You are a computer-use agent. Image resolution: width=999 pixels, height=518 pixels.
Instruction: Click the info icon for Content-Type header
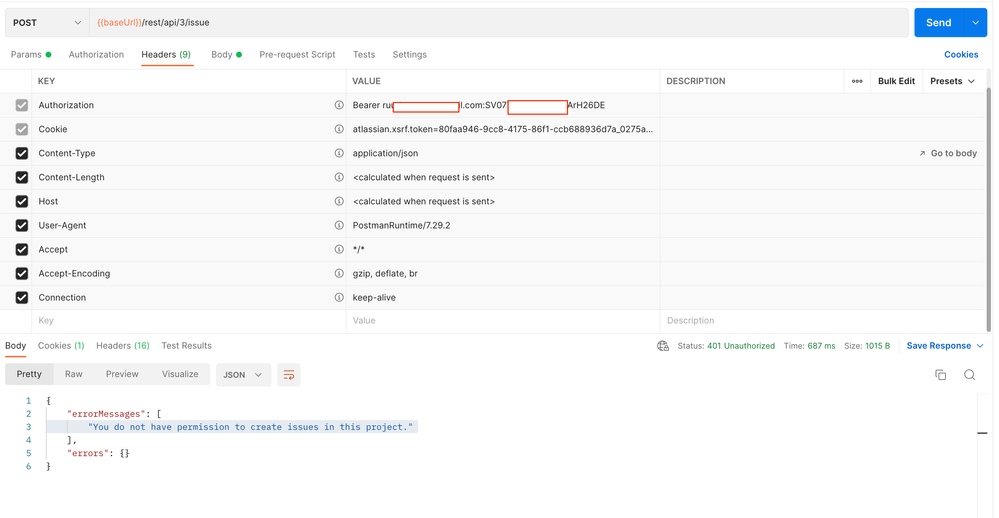pyautogui.click(x=339, y=154)
